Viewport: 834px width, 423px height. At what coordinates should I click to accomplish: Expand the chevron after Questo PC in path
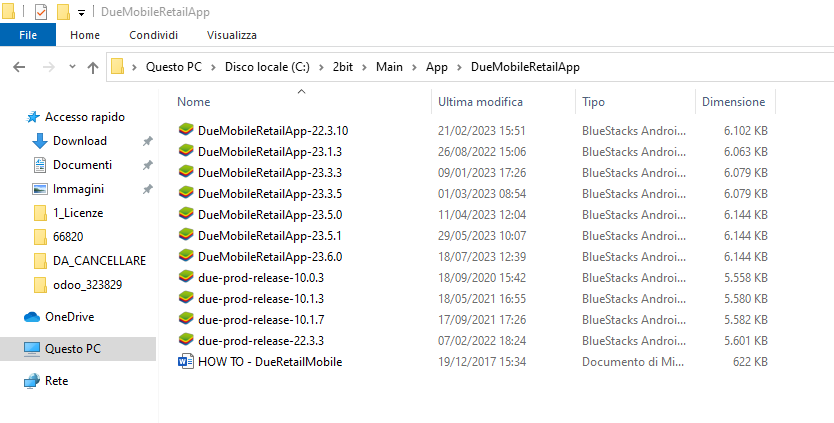pyautogui.click(x=213, y=67)
